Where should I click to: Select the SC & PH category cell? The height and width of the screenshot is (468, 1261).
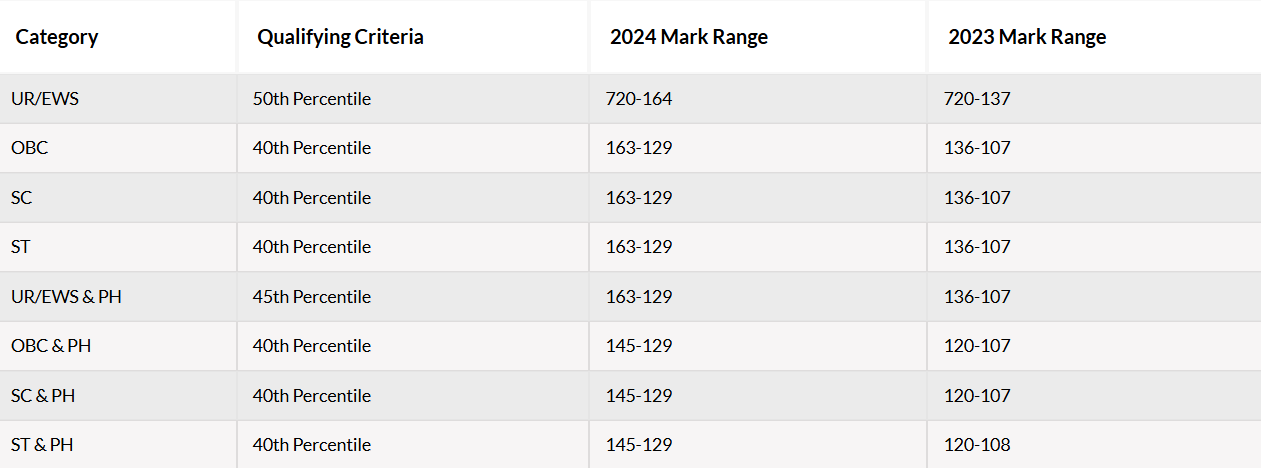[43, 396]
